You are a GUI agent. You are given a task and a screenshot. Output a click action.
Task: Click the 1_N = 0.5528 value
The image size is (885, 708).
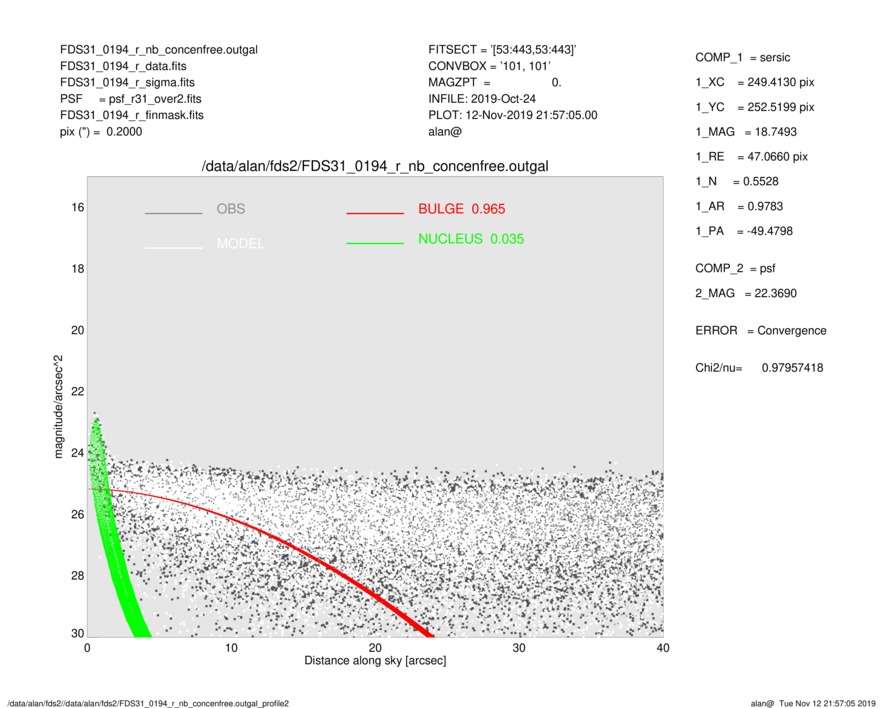coord(737,182)
